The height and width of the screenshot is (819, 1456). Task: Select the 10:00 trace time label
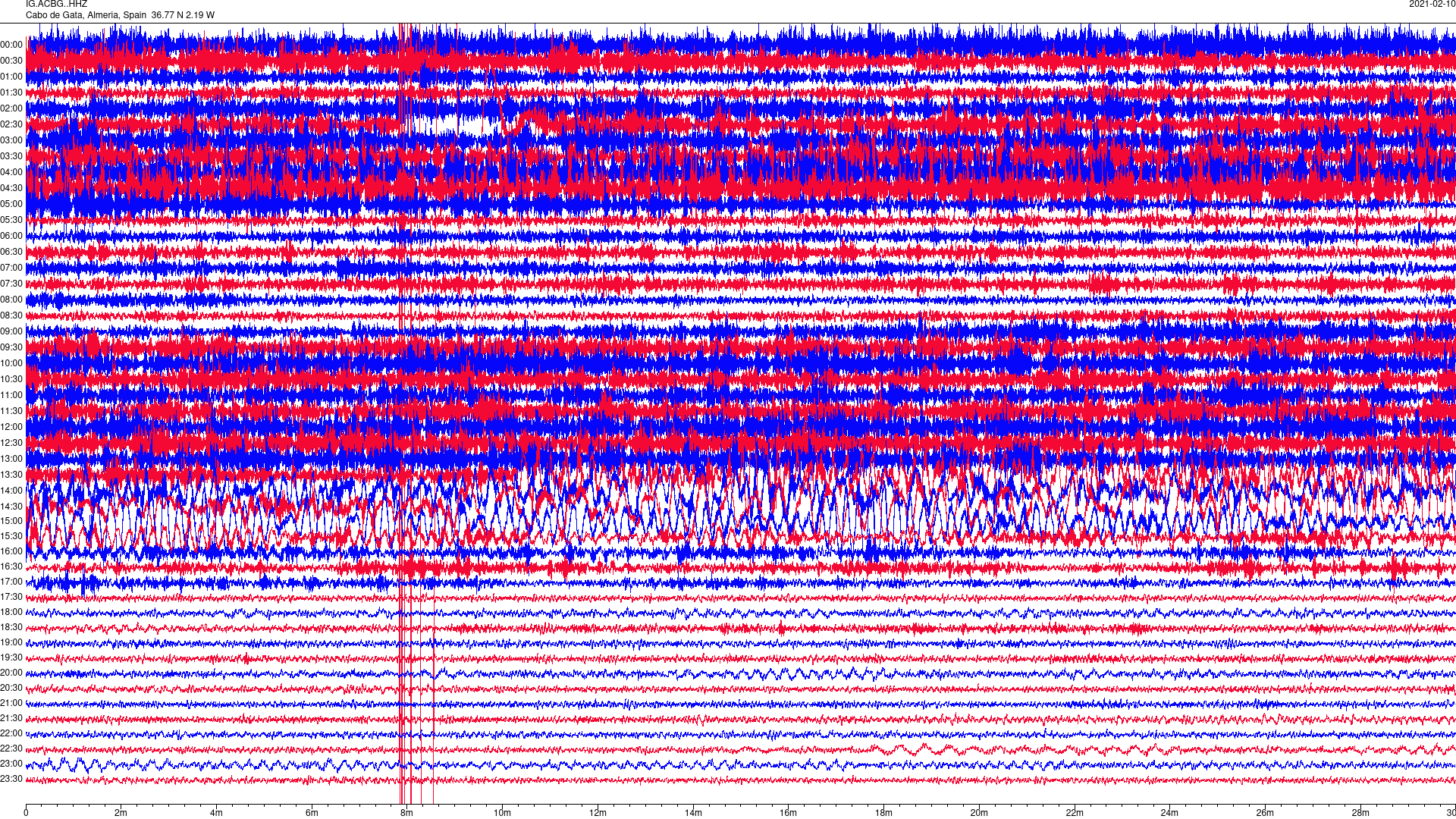pyautogui.click(x=11, y=363)
